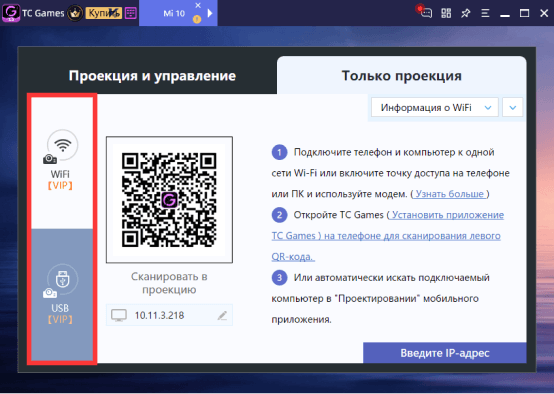The height and width of the screenshot is (394, 554).
Task: Click the yellow Купить button
Action: point(104,13)
